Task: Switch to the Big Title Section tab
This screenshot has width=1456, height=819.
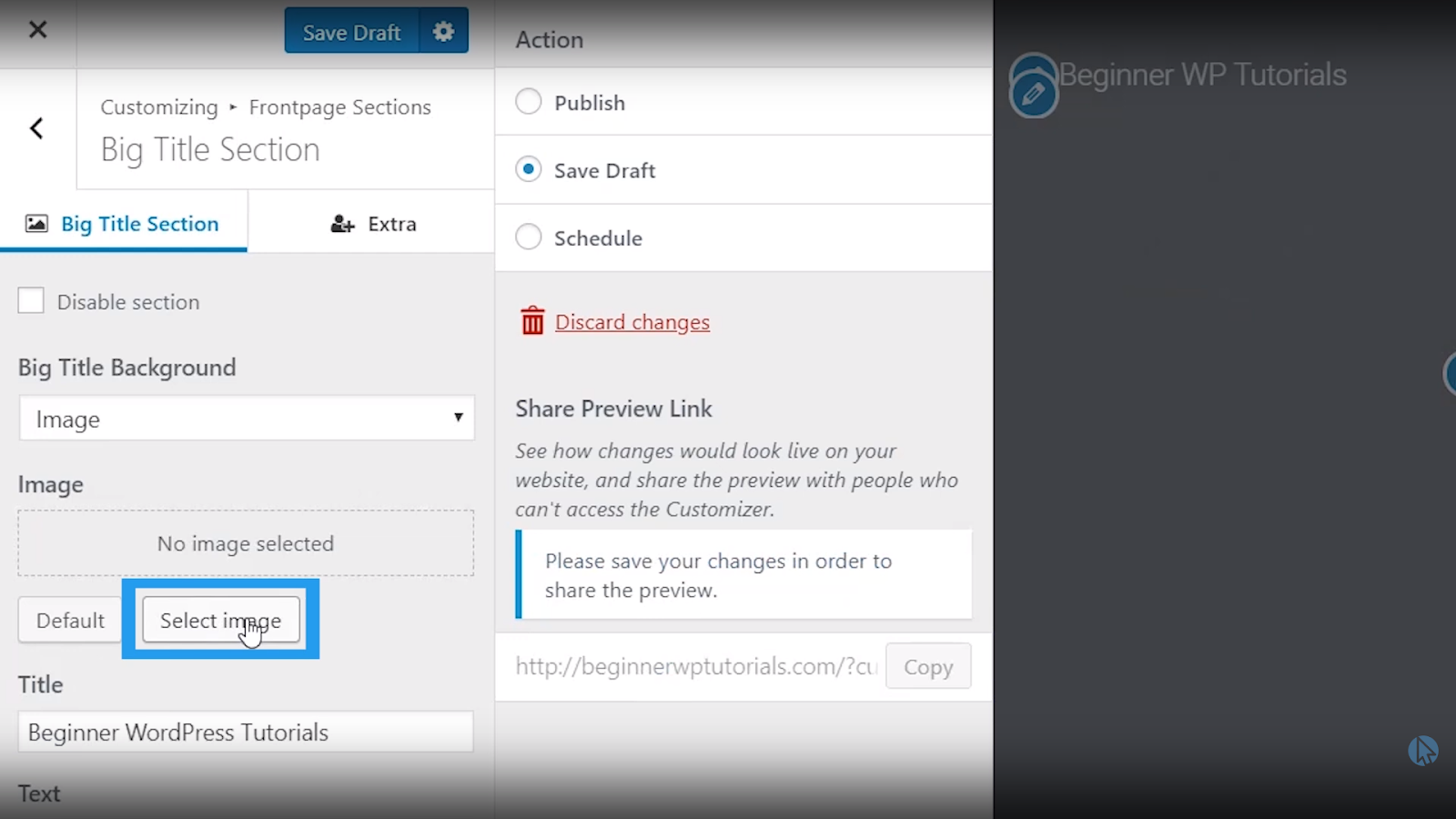Action: click(x=124, y=224)
